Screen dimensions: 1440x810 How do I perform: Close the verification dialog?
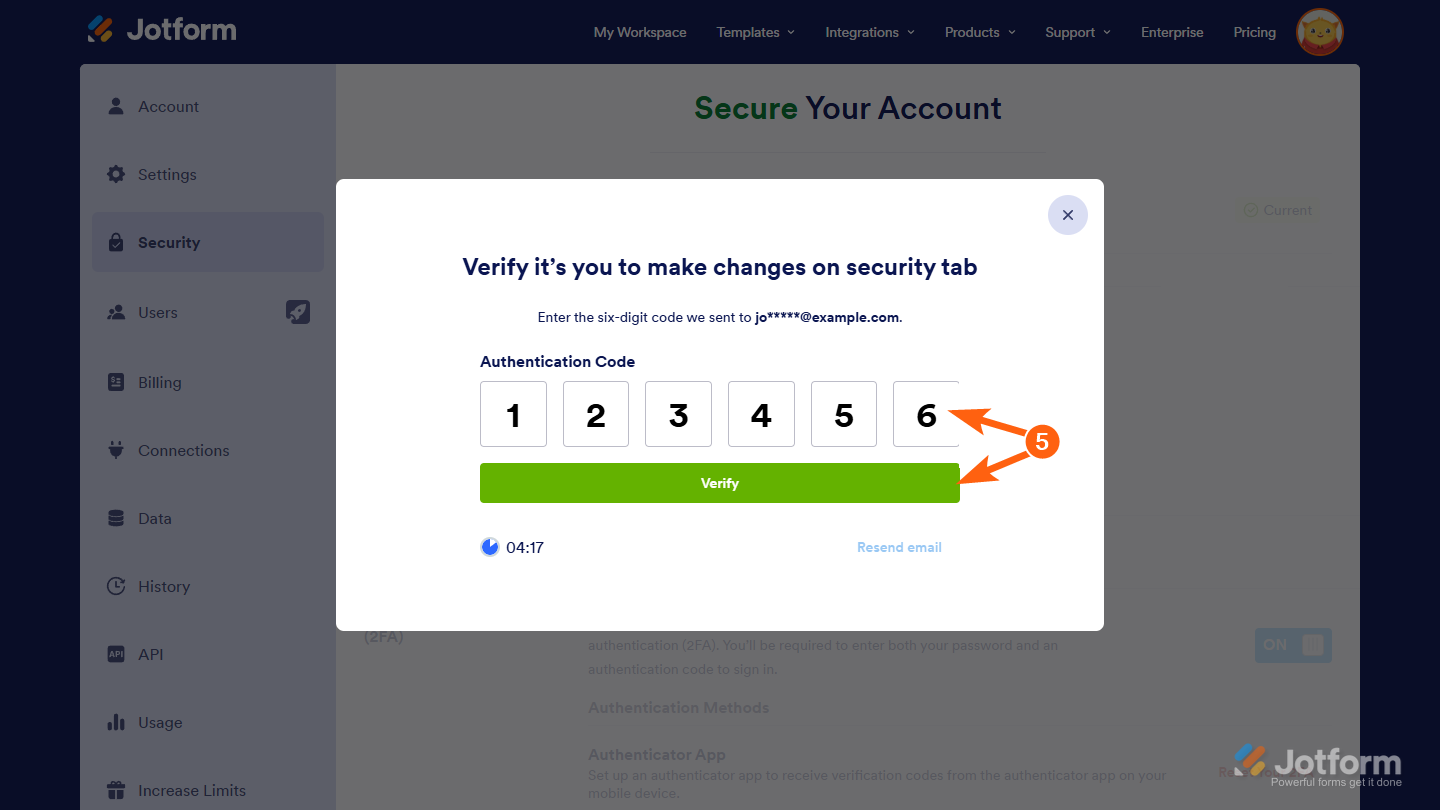1067,215
